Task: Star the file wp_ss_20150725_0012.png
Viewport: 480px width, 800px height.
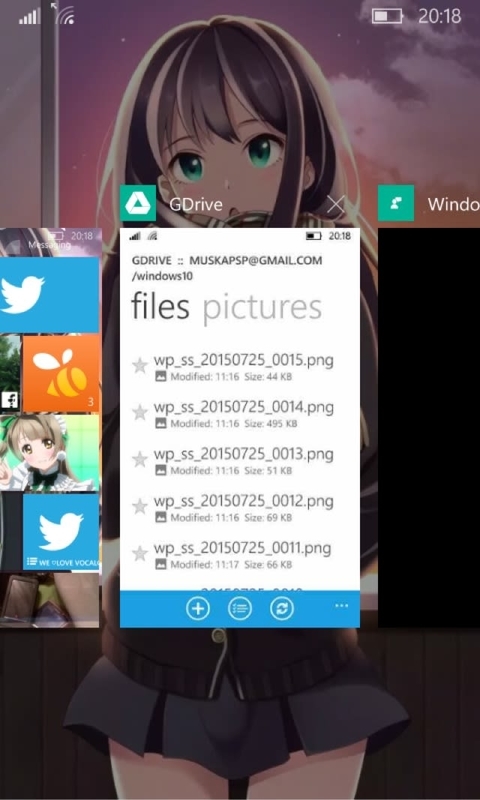Action: [x=140, y=506]
